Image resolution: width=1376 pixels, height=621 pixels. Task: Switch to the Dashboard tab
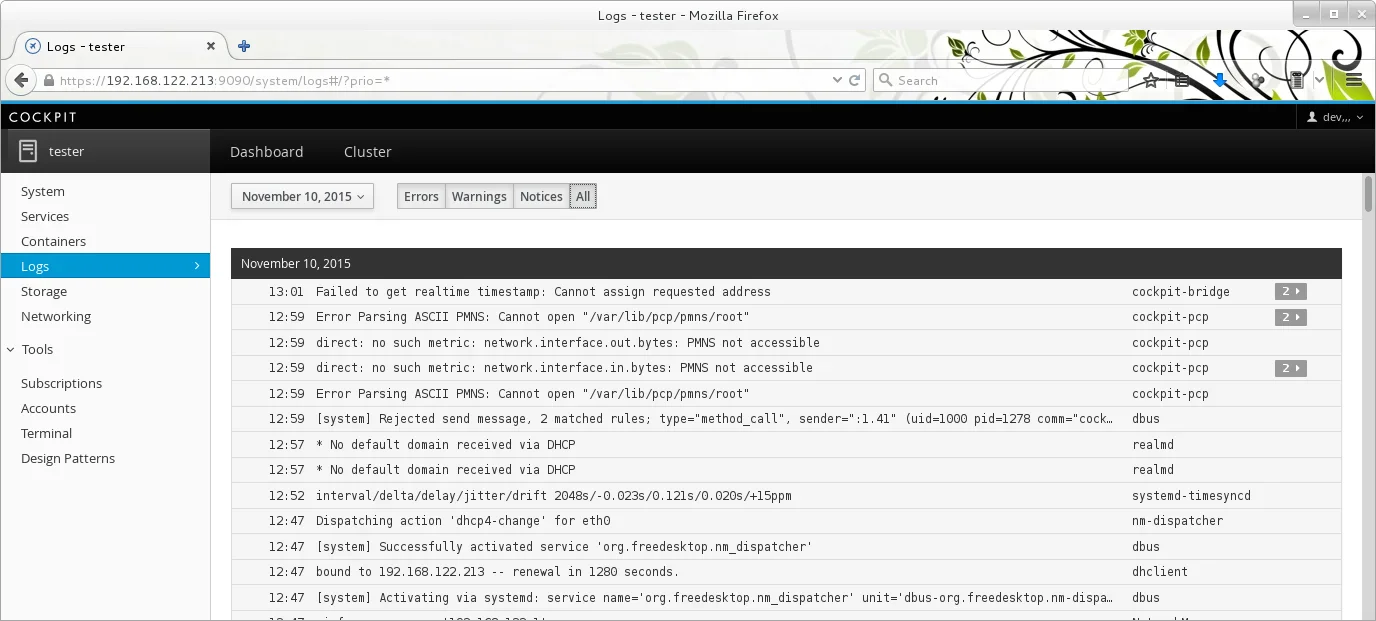tap(266, 151)
